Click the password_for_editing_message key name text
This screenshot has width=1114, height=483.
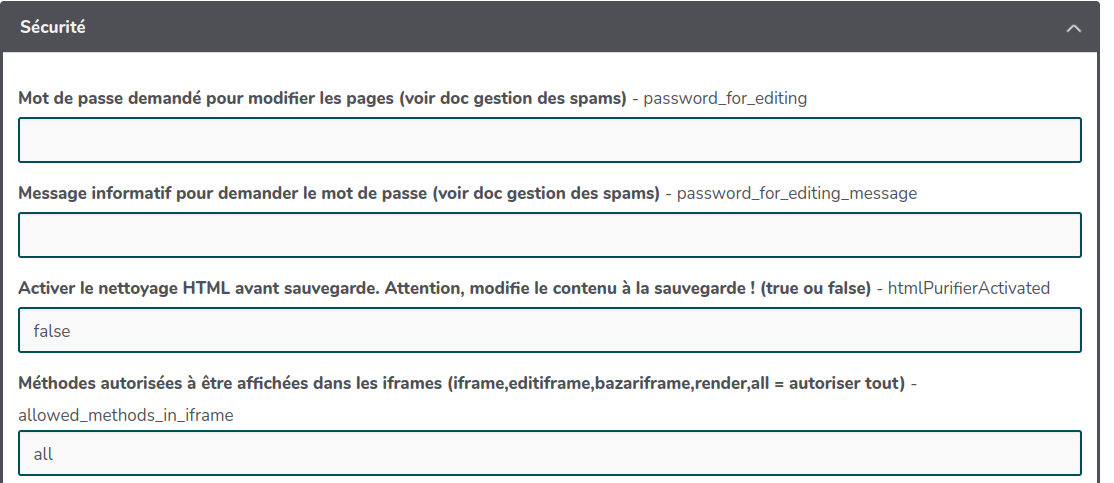[797, 193]
